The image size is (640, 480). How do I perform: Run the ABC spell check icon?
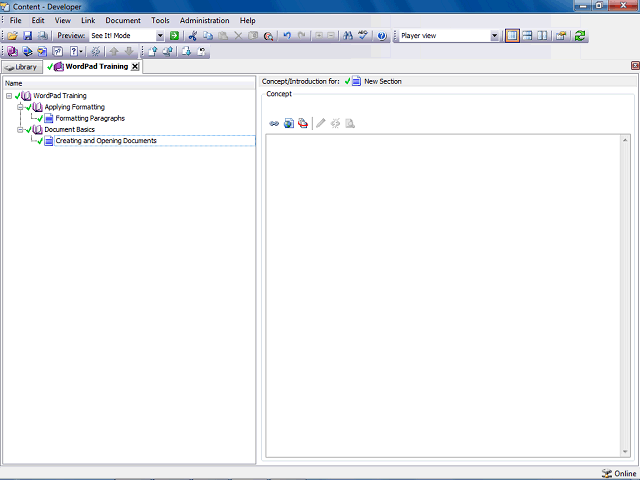tap(363, 36)
